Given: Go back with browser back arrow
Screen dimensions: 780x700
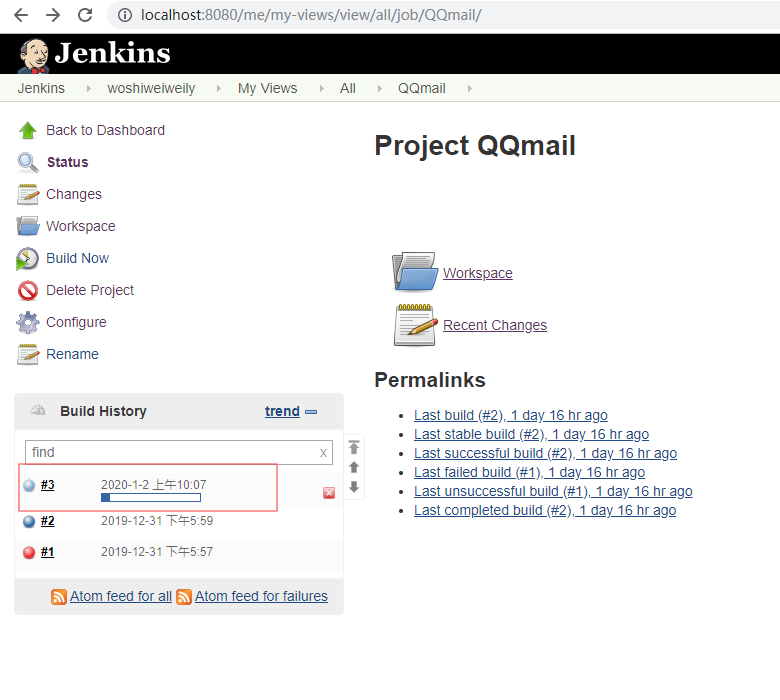Looking at the screenshot, I should click(21, 15).
